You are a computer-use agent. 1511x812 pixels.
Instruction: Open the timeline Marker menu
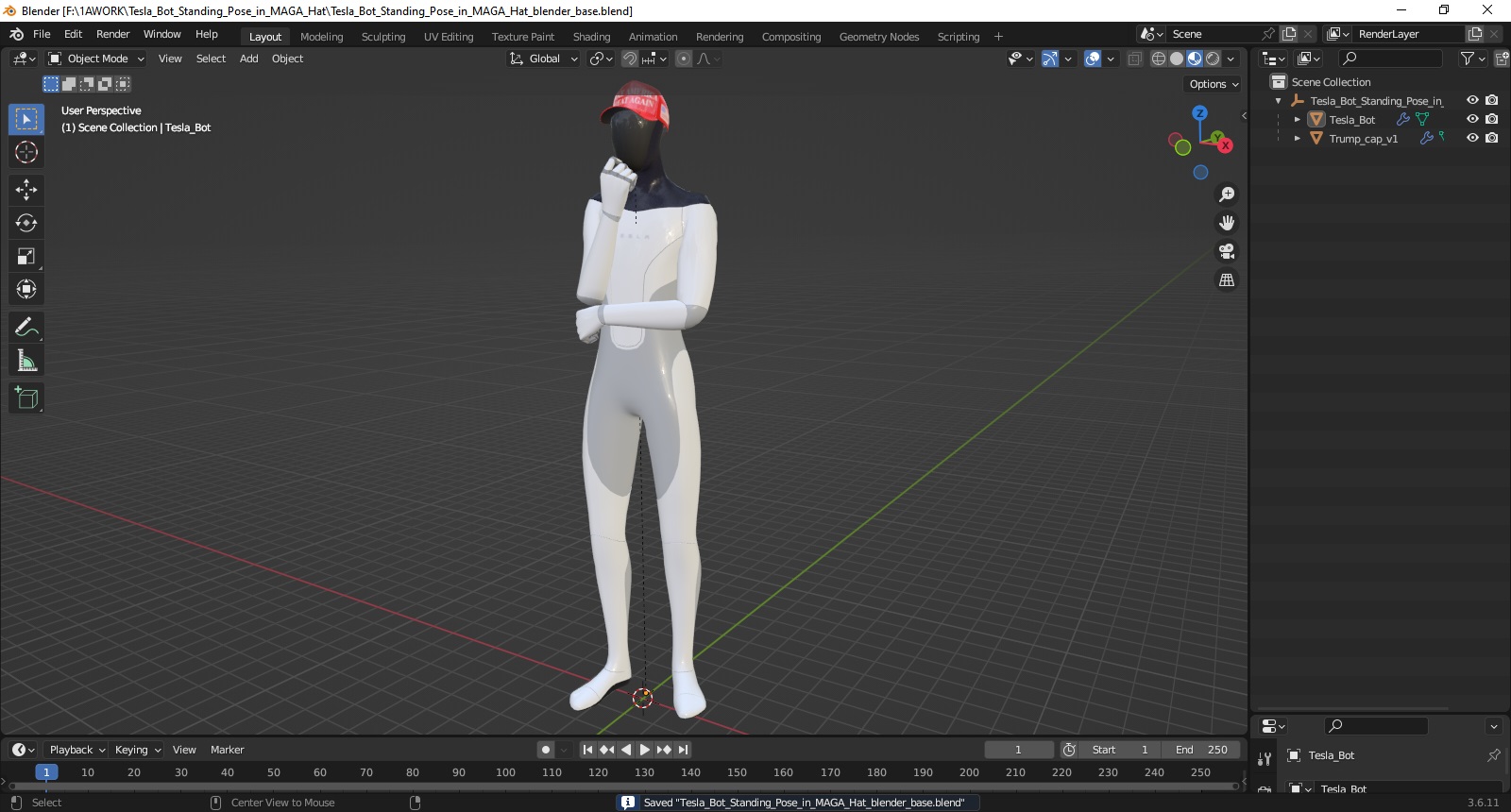click(227, 750)
